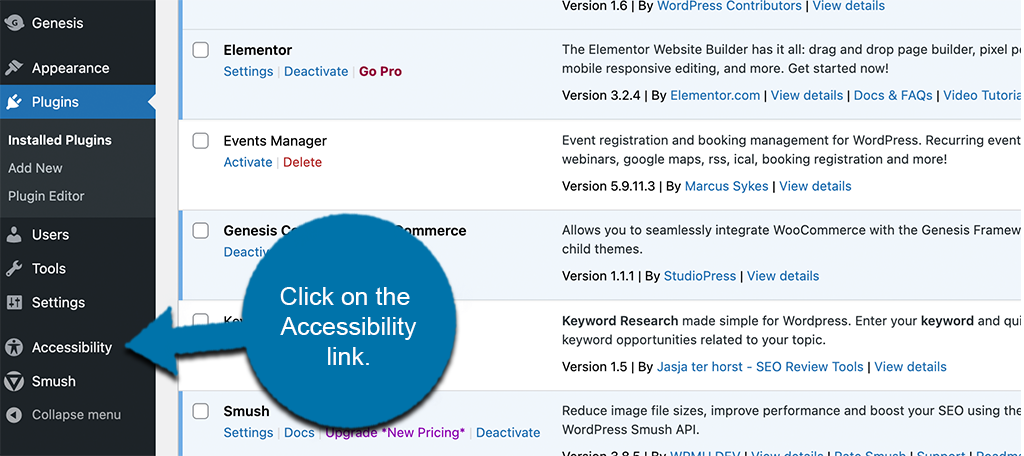Open Jasja ter horst author link
This screenshot has height=456, width=1024.
(760, 366)
